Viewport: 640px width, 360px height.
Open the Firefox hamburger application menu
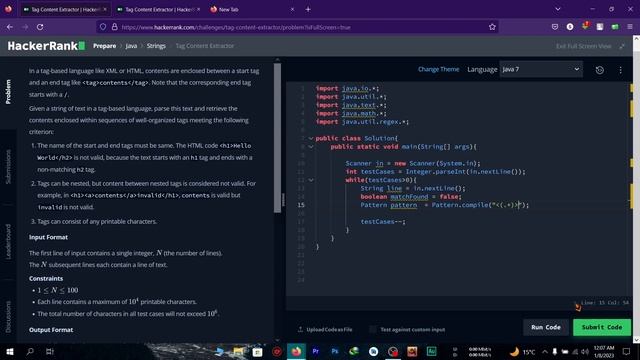(x=630, y=27)
